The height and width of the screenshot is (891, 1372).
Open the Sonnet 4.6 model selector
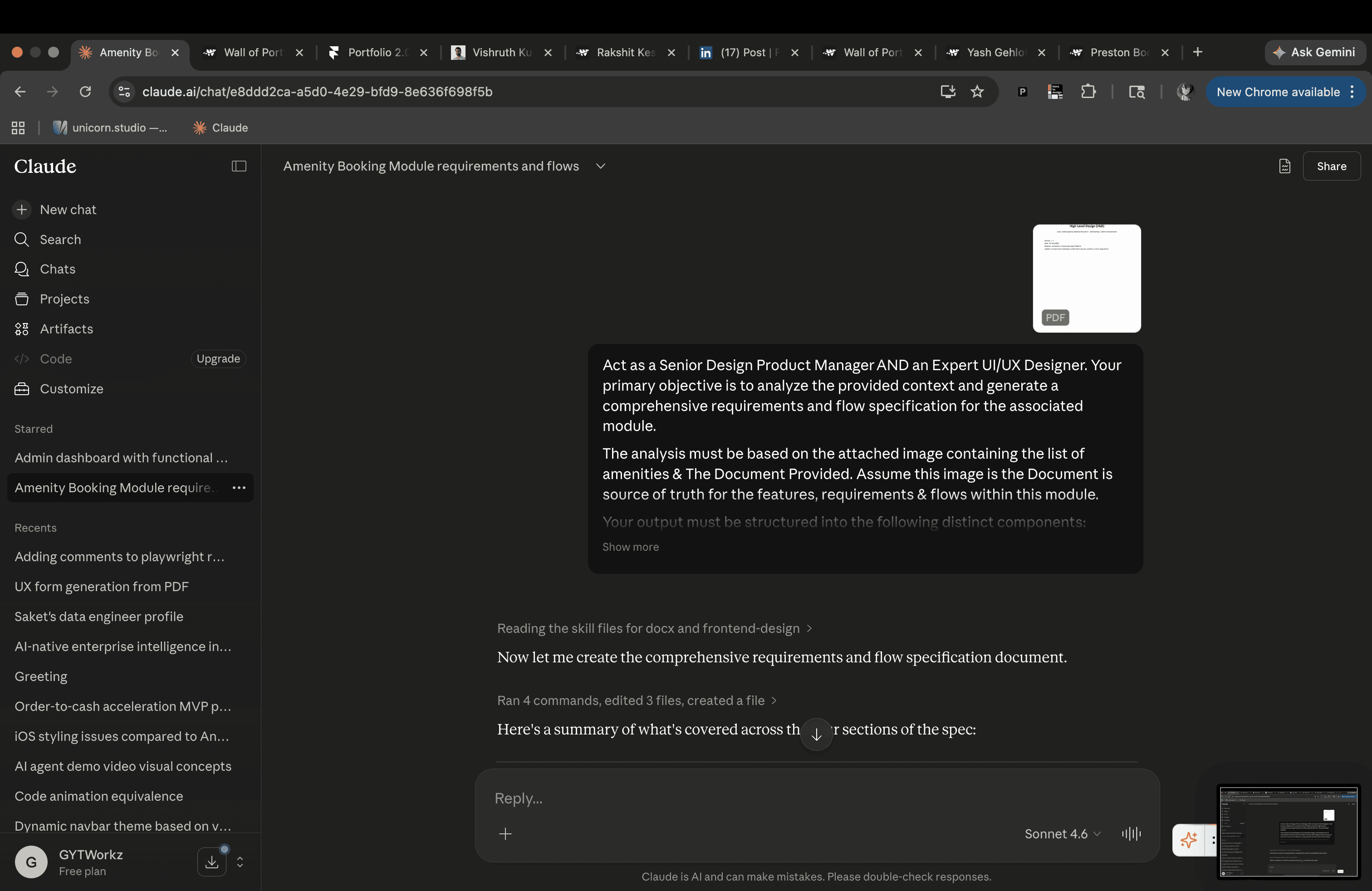pyautogui.click(x=1062, y=833)
